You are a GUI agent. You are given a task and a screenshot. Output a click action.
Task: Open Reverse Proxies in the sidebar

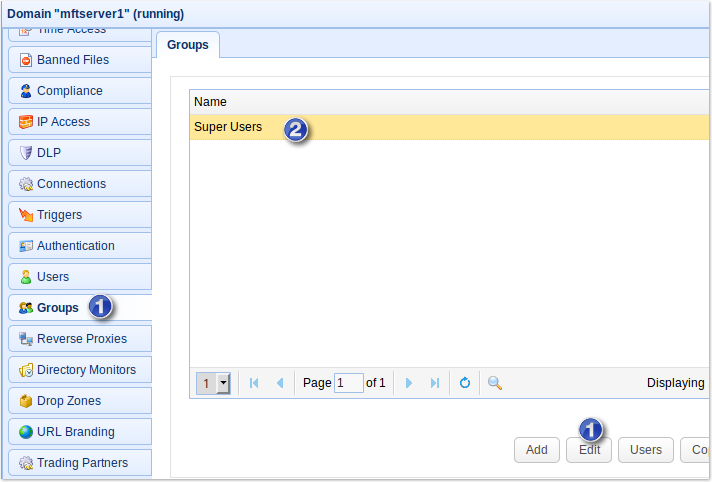coord(79,339)
